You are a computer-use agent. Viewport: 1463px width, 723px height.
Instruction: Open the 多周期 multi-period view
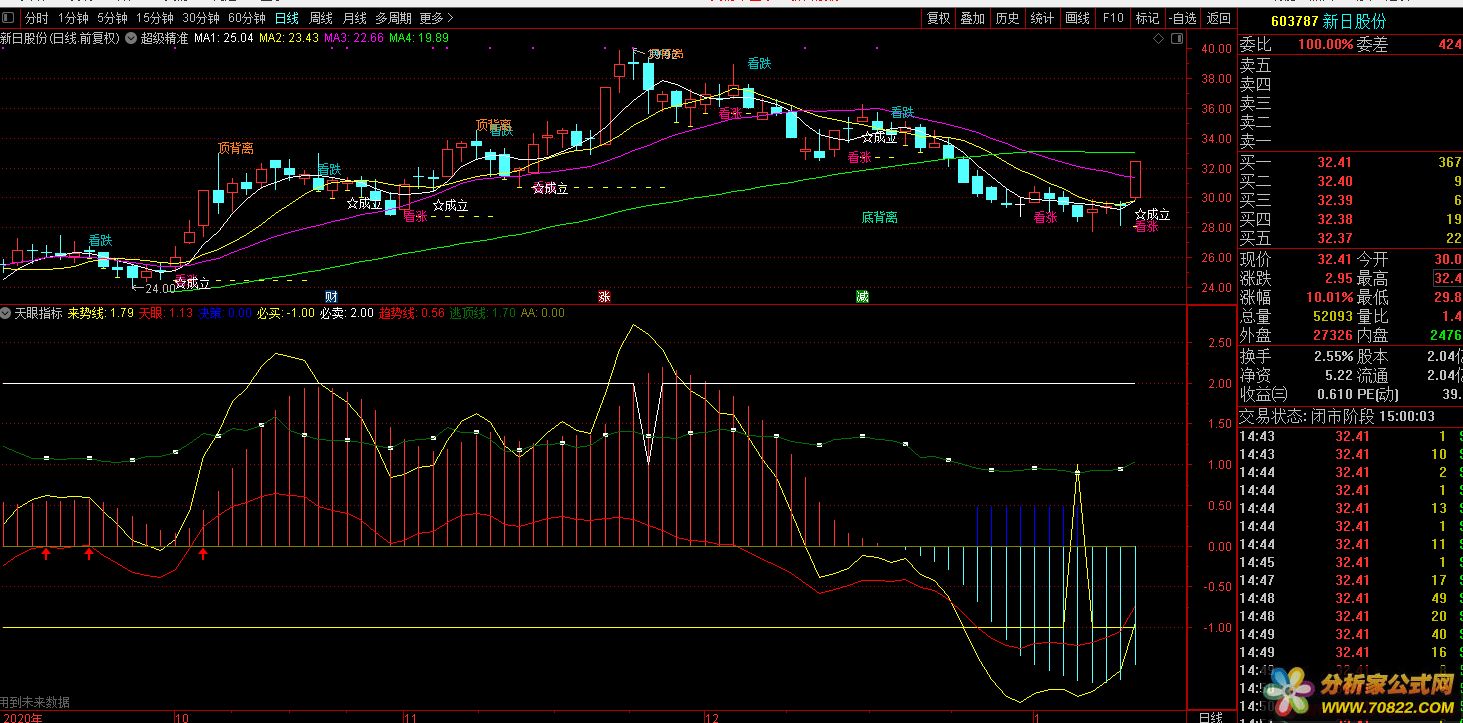(x=392, y=17)
